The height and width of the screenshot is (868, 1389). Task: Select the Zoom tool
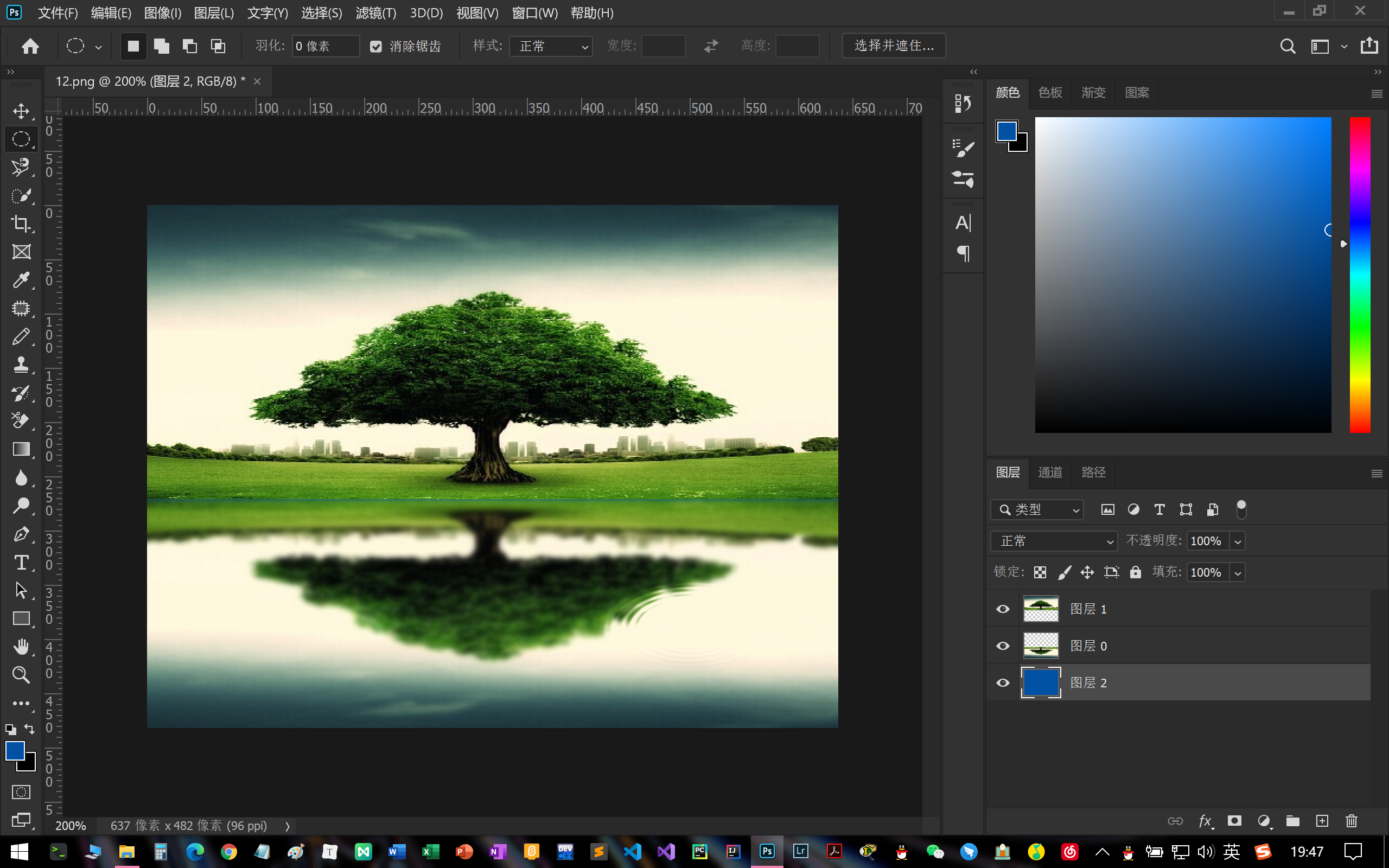21,674
